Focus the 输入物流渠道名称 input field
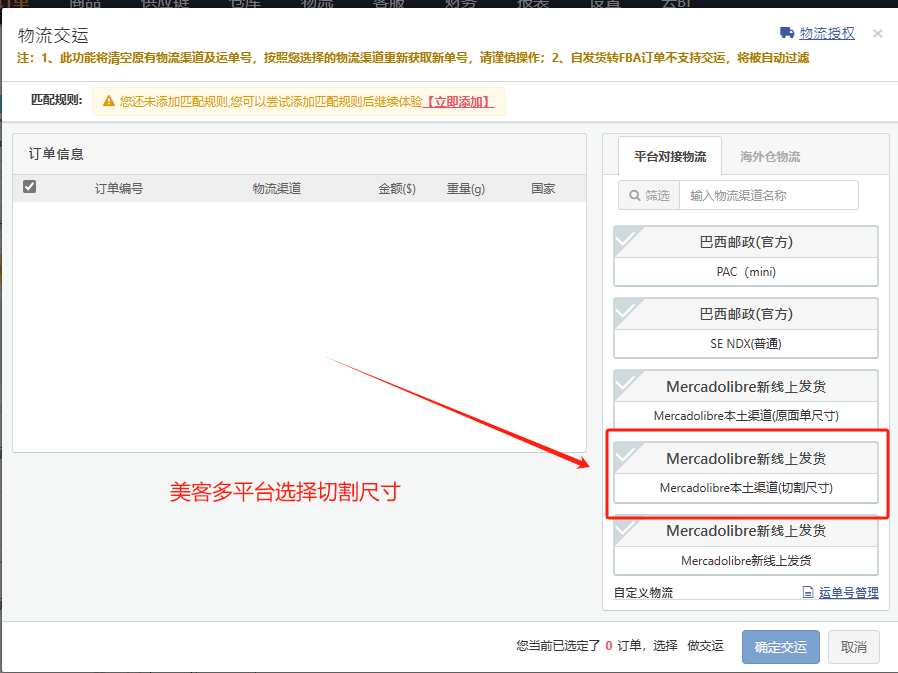 [769, 195]
